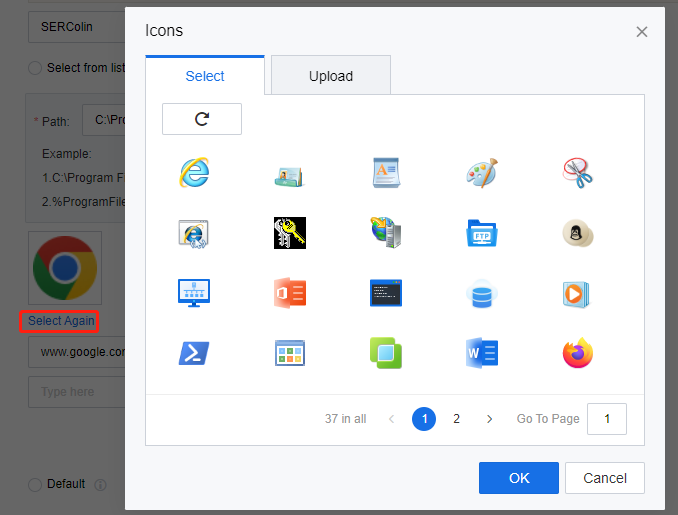Click the Path input field
This screenshot has width=678, height=515.
click(104, 120)
